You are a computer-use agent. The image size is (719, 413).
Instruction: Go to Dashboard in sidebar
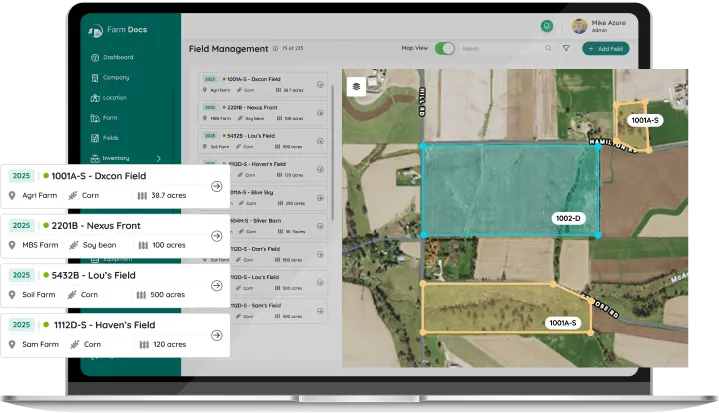[117, 57]
